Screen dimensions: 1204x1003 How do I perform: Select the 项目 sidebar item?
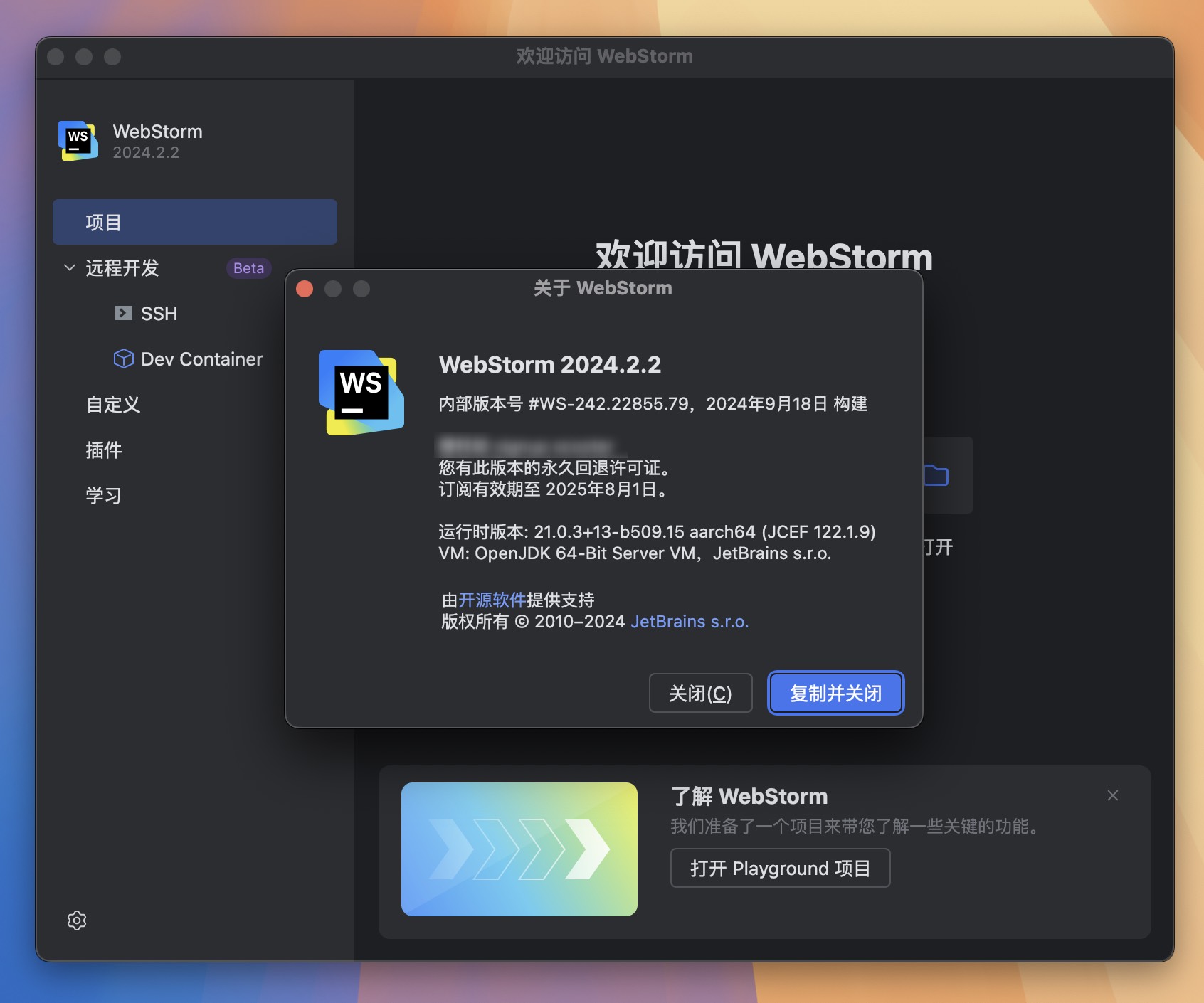[195, 222]
